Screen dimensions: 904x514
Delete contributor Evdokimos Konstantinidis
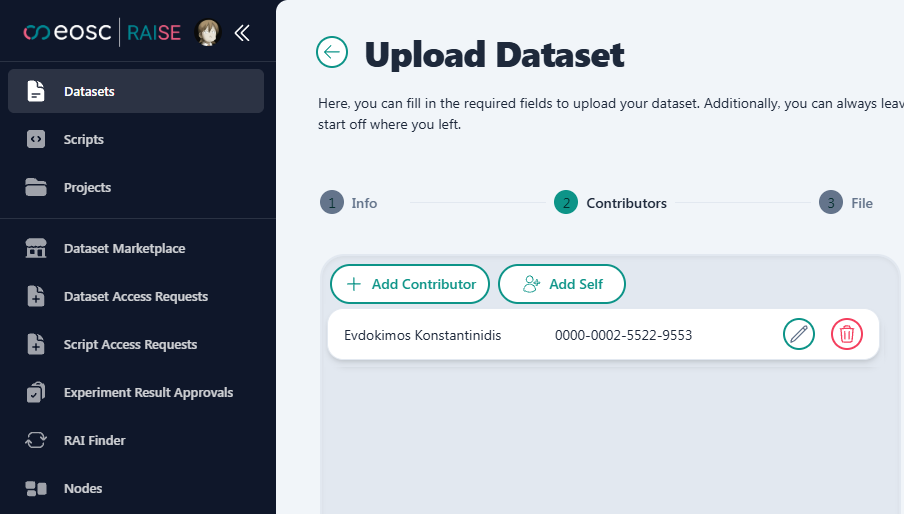coord(847,334)
